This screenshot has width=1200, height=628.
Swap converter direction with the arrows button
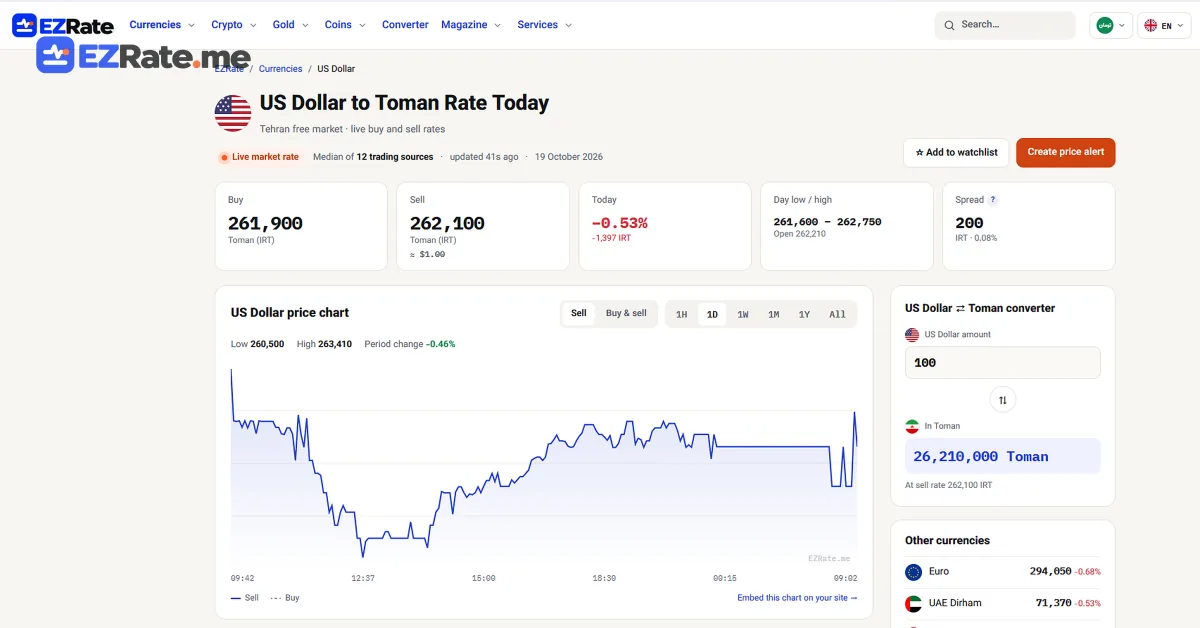point(1002,400)
